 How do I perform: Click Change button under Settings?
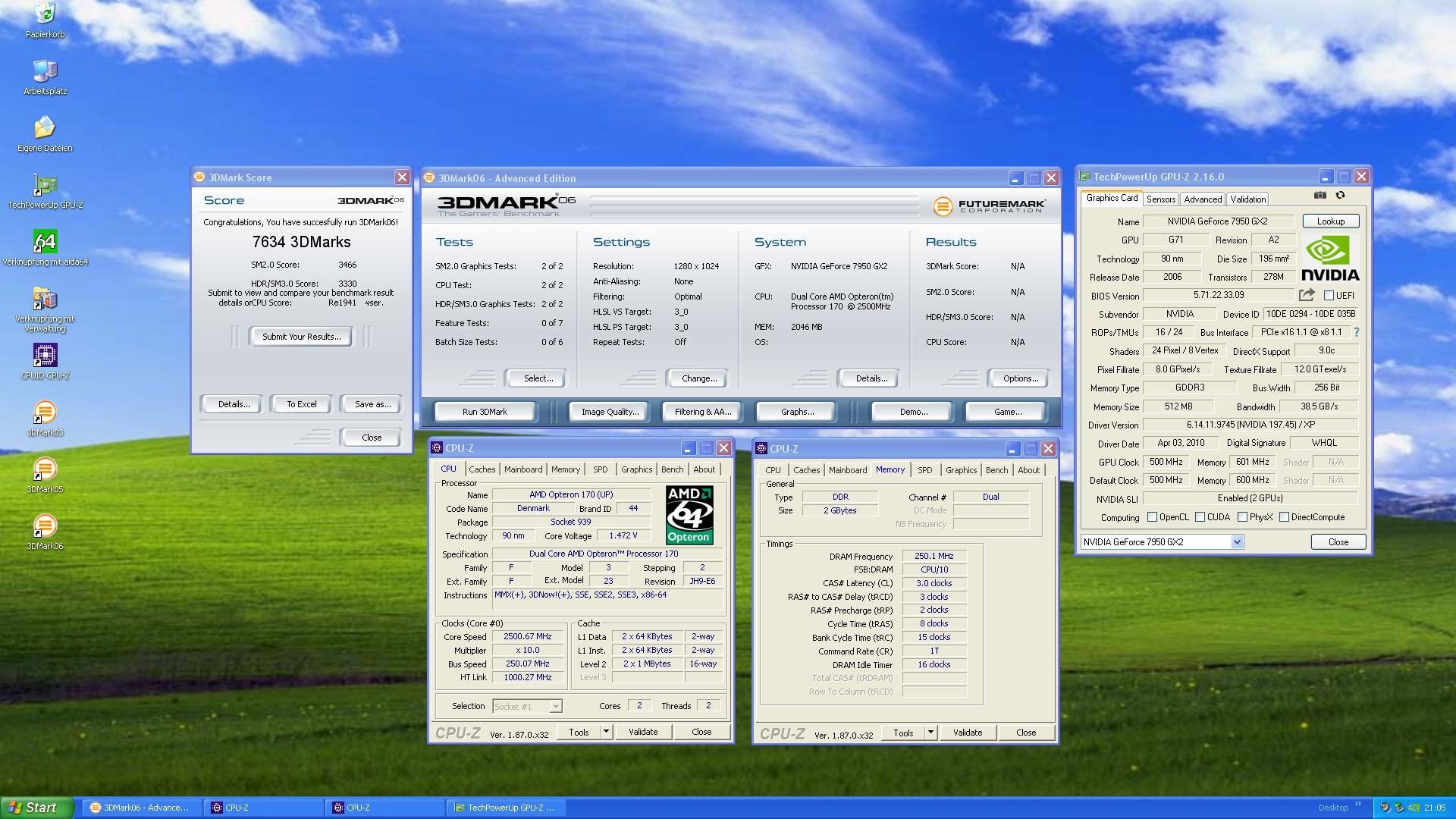(x=698, y=378)
